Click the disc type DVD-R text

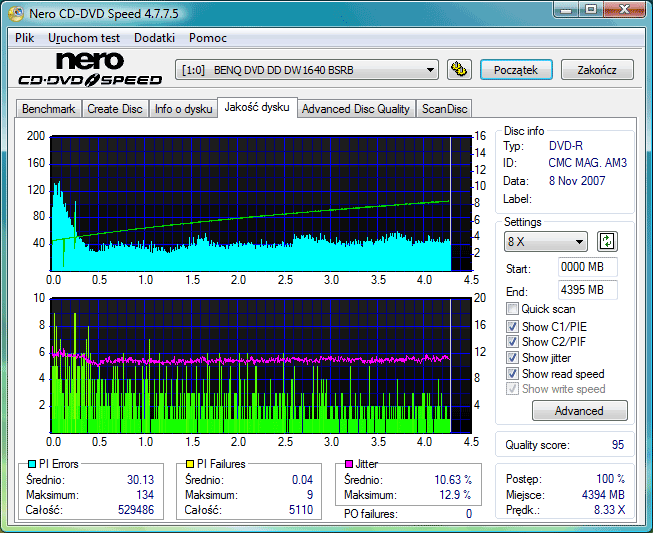566,146
